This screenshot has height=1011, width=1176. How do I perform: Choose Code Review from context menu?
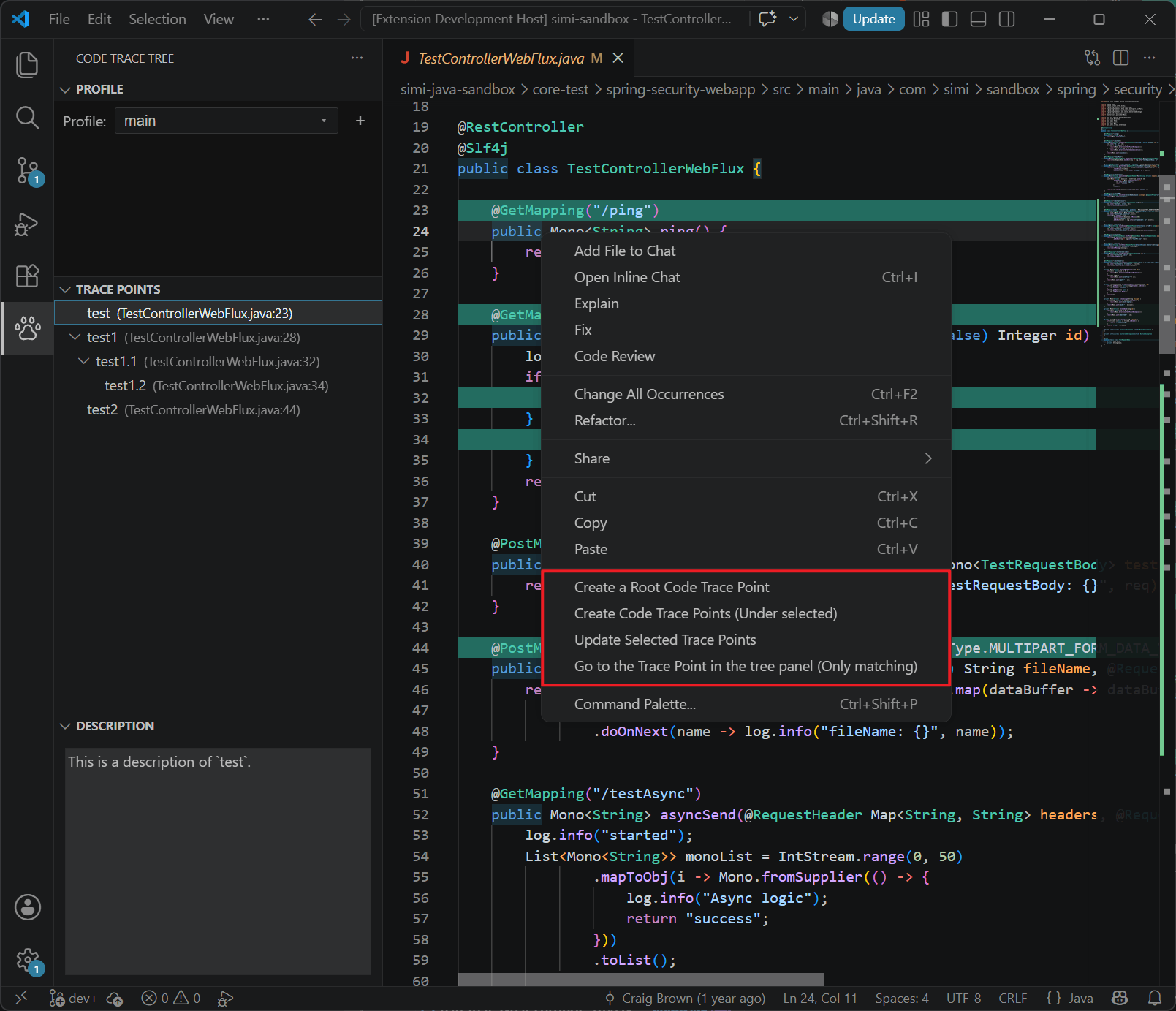746,356
